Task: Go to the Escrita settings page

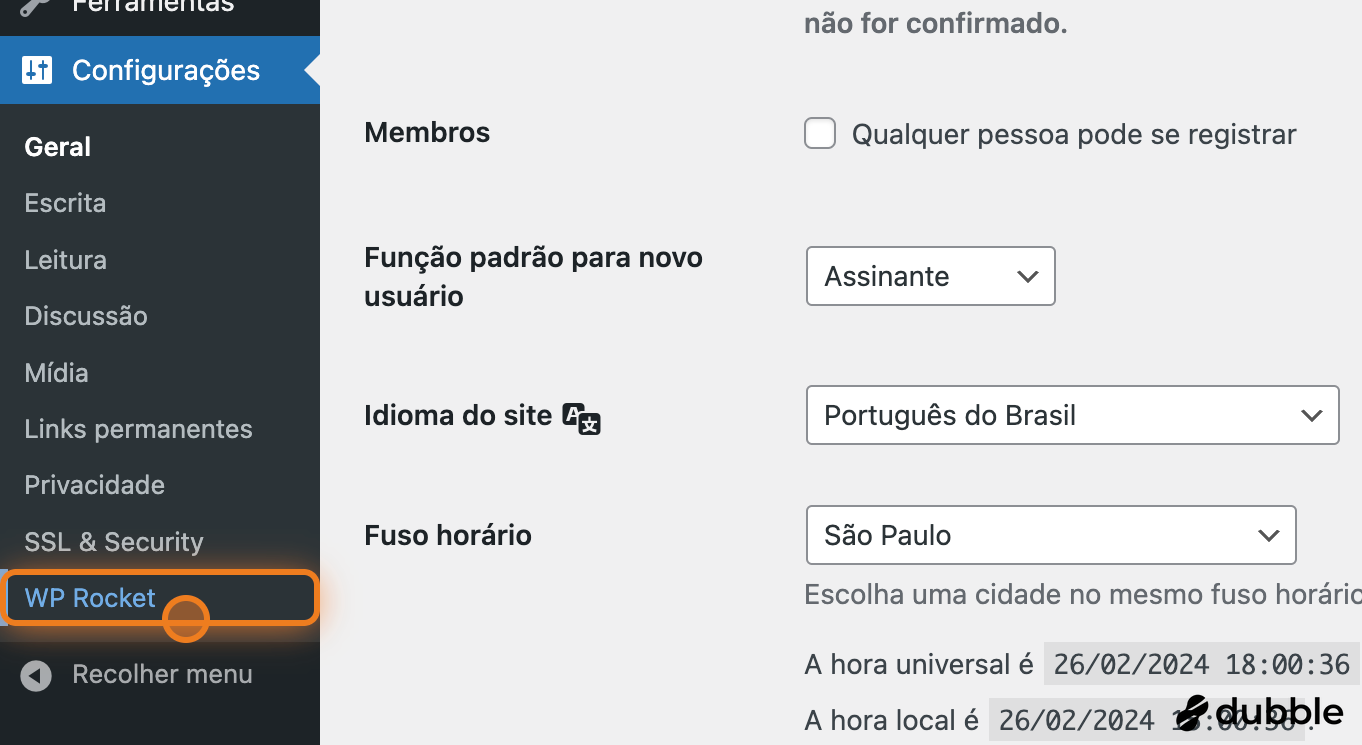Action: pos(65,203)
